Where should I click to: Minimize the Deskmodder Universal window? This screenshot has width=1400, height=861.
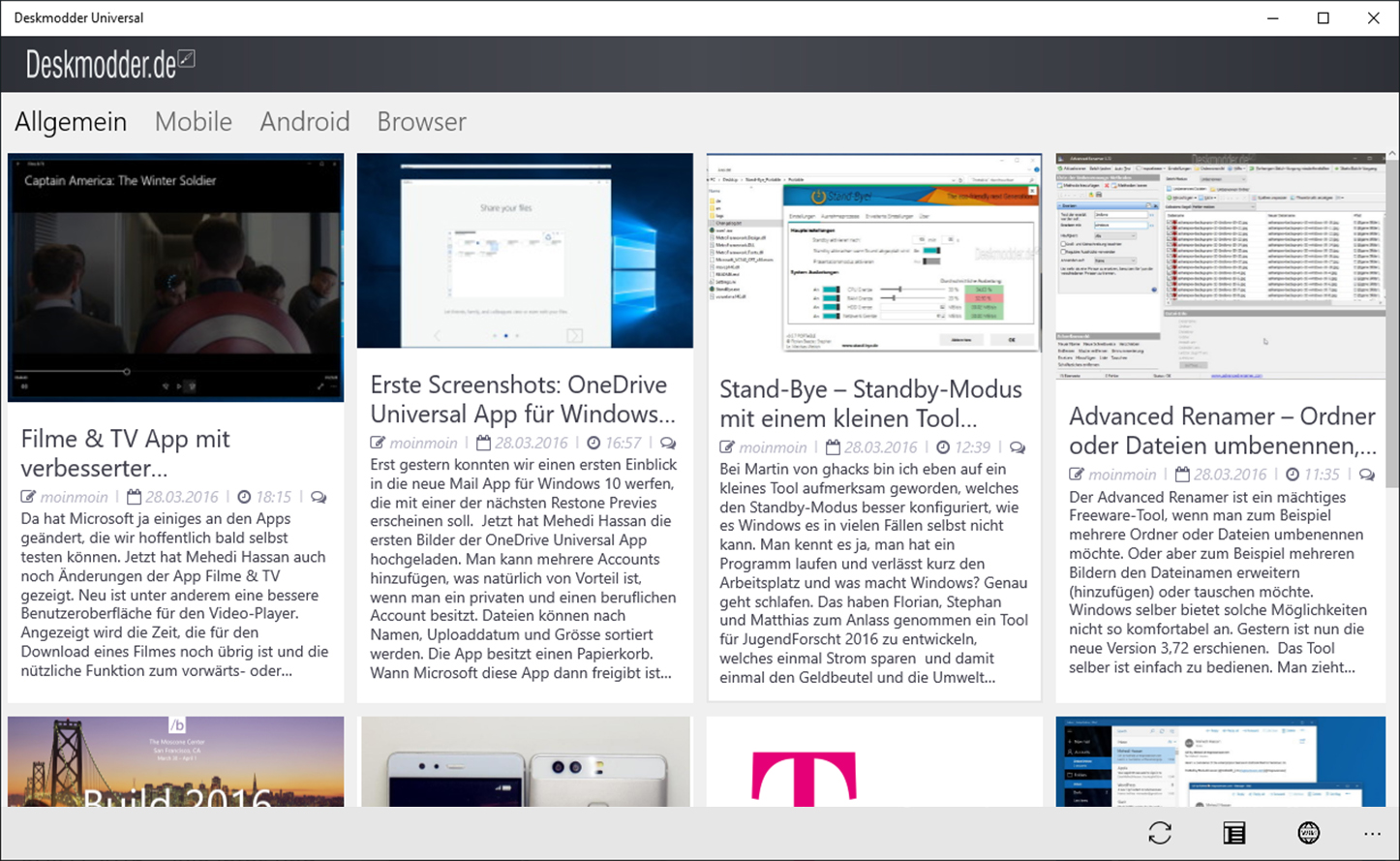click(x=1273, y=18)
